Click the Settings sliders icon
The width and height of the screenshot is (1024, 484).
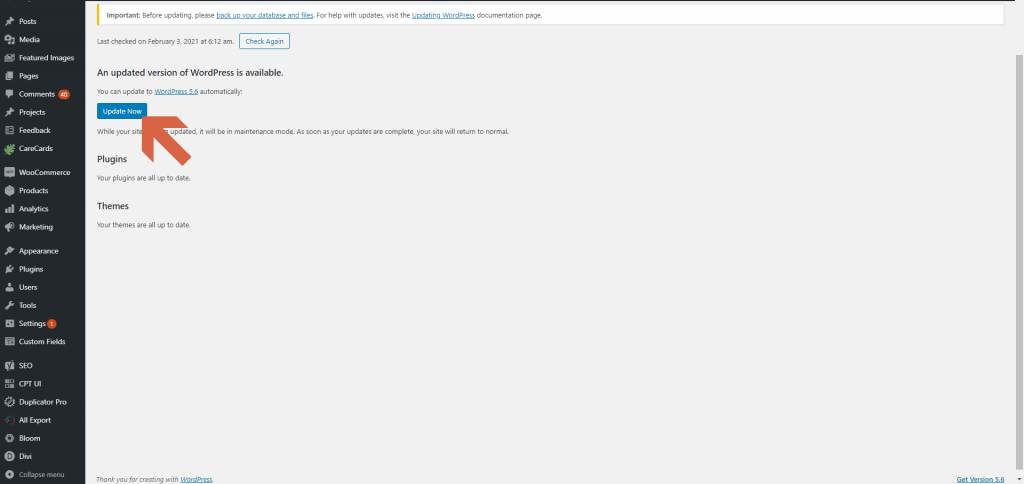(x=9, y=323)
